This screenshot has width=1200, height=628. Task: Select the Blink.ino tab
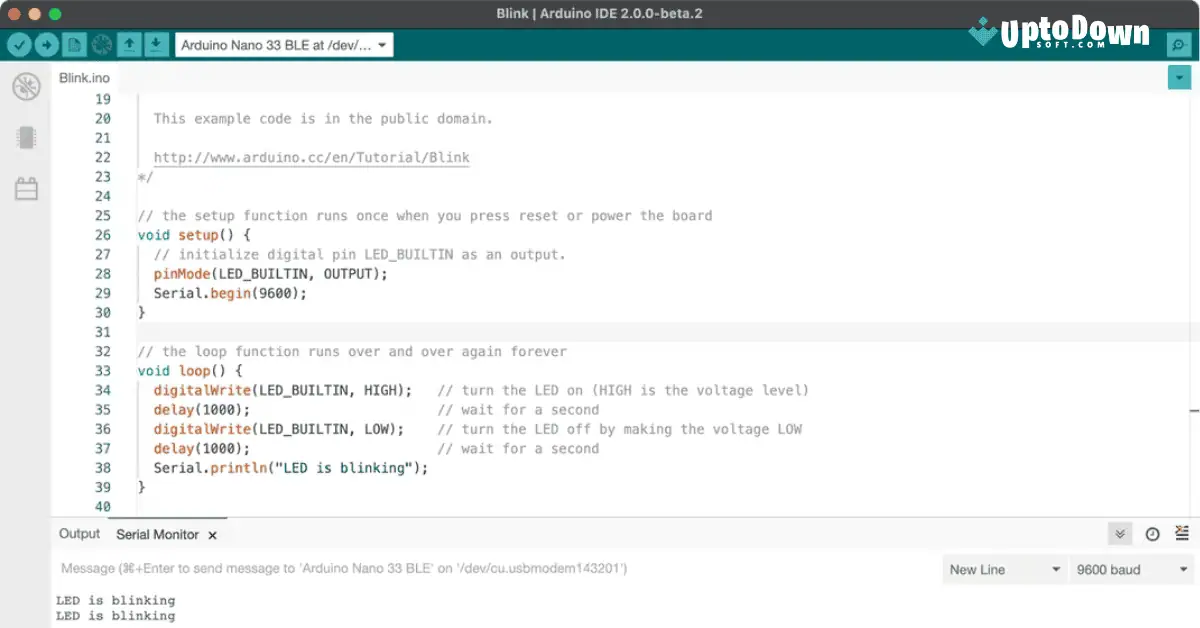[x=84, y=77]
